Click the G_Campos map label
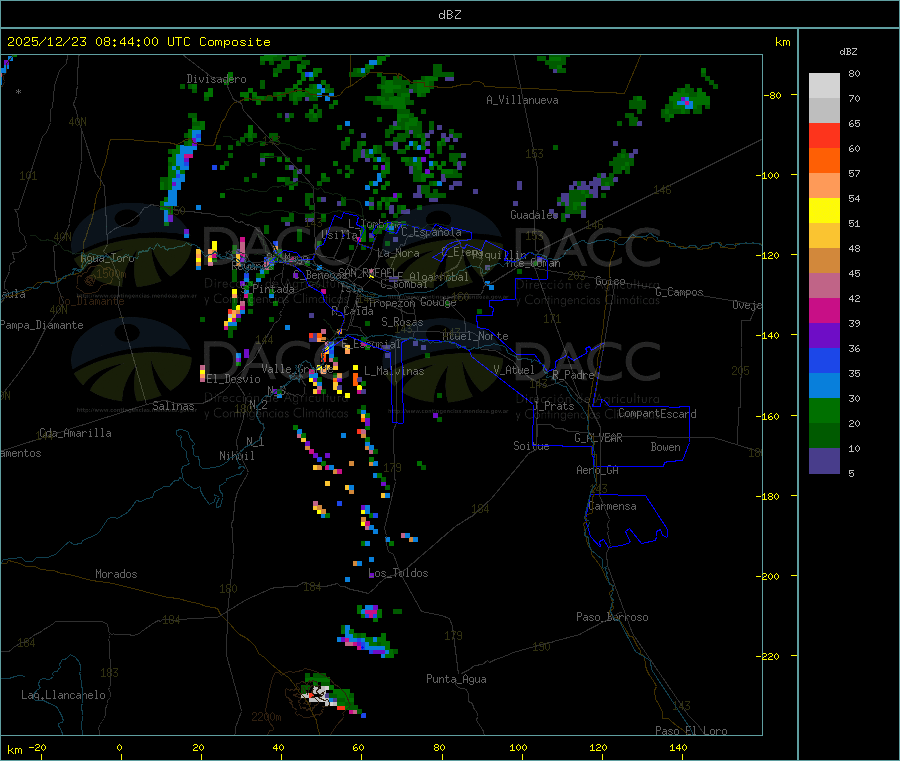Screen dimensions: 900x761 click(x=680, y=292)
